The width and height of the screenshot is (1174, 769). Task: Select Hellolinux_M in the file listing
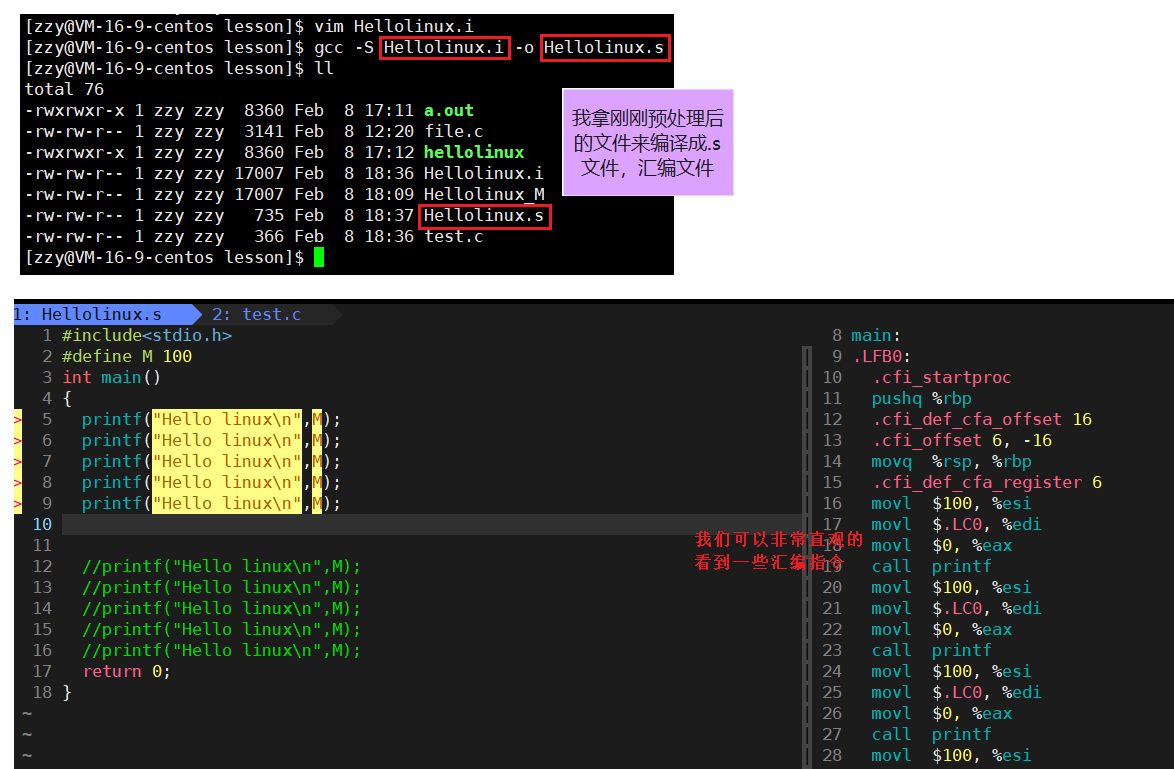click(484, 194)
